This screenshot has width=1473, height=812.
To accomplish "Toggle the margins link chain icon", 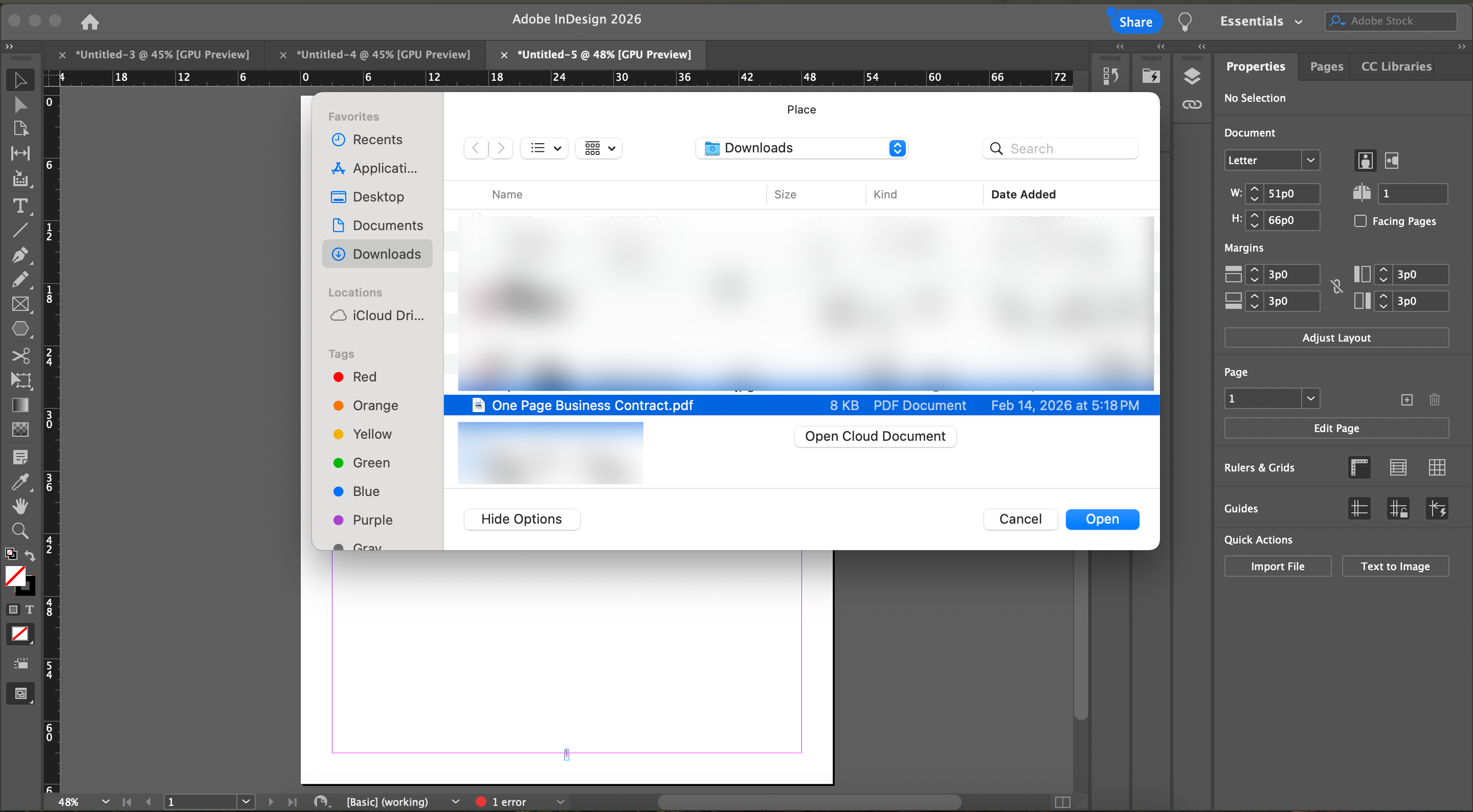I will coord(1336,287).
